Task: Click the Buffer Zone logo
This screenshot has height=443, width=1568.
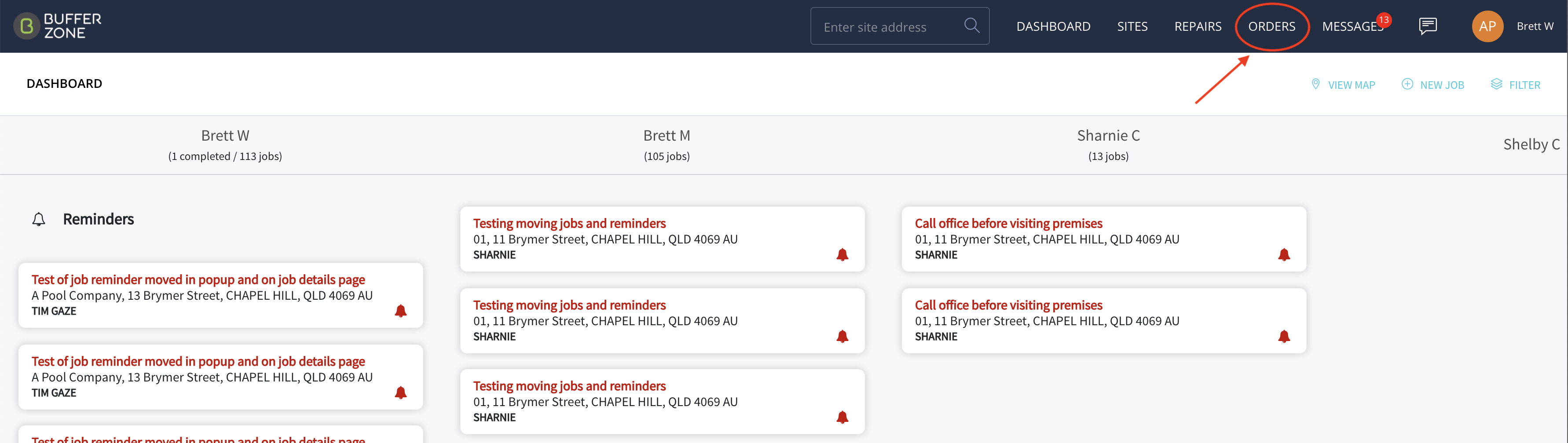Action: click(x=58, y=26)
